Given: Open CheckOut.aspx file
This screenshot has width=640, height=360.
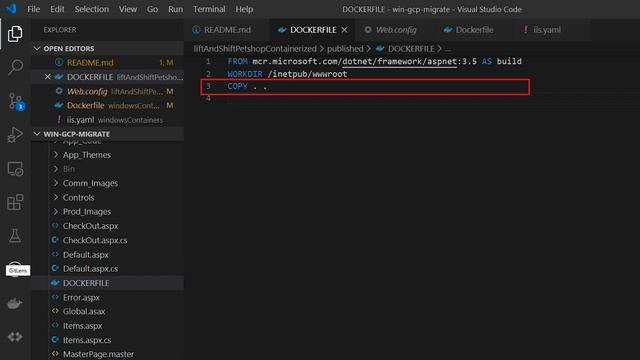Looking at the screenshot, I should pos(107,226).
